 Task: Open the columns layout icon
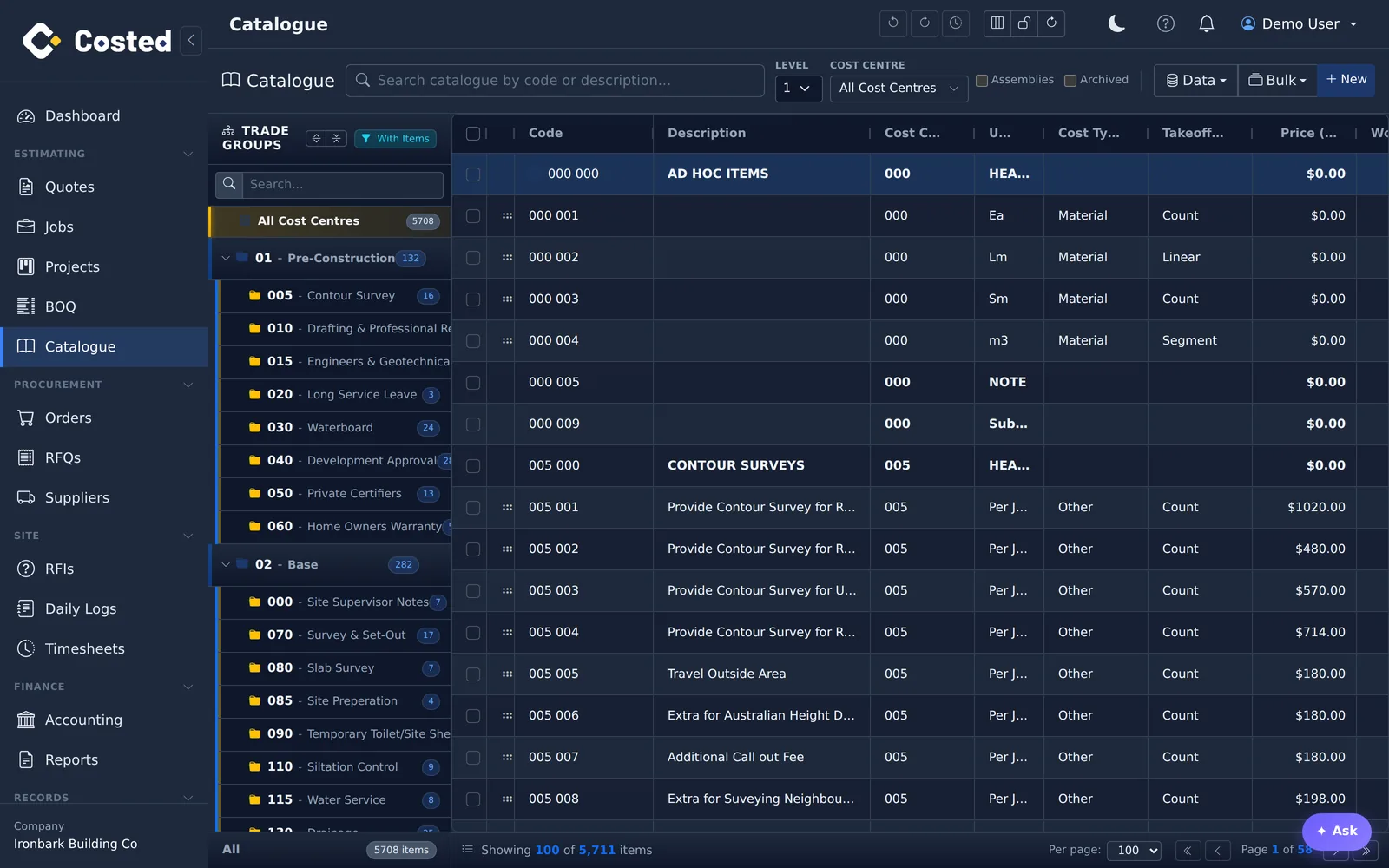click(x=997, y=23)
